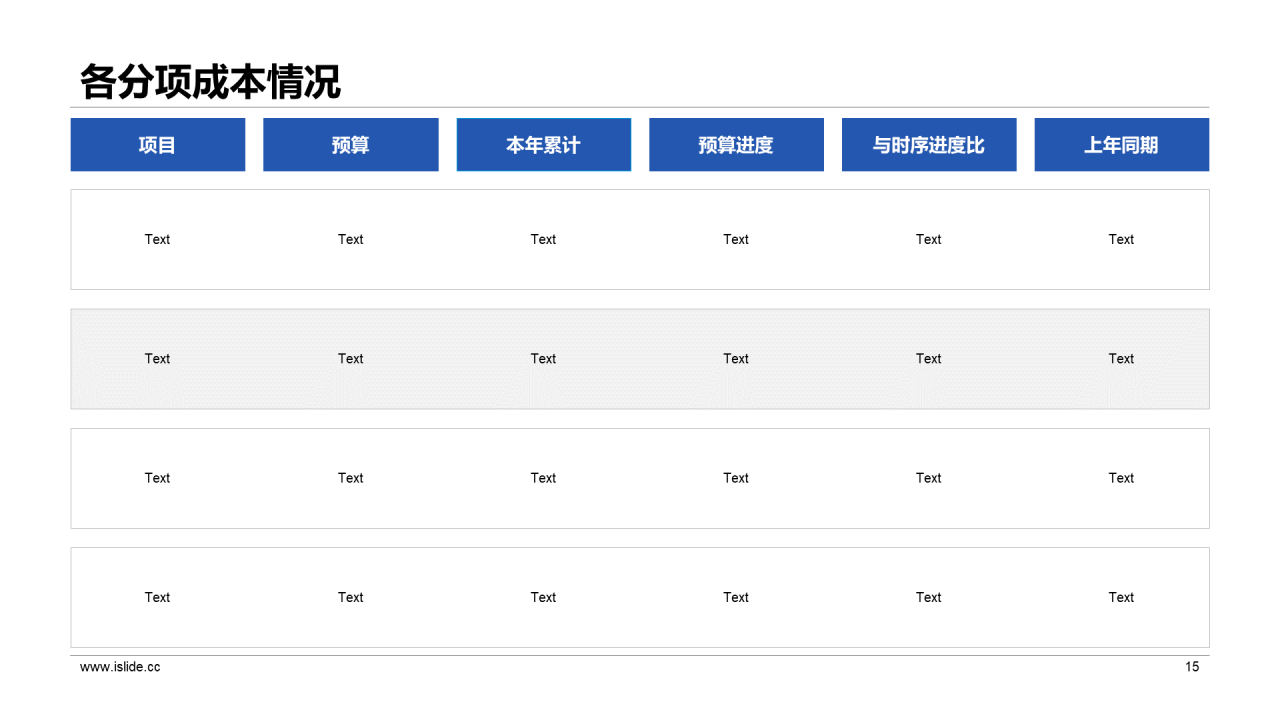Image resolution: width=1280 pixels, height=720 pixels.
Task: Click the Text cell under 本年累计 in second row
Action: click(543, 358)
